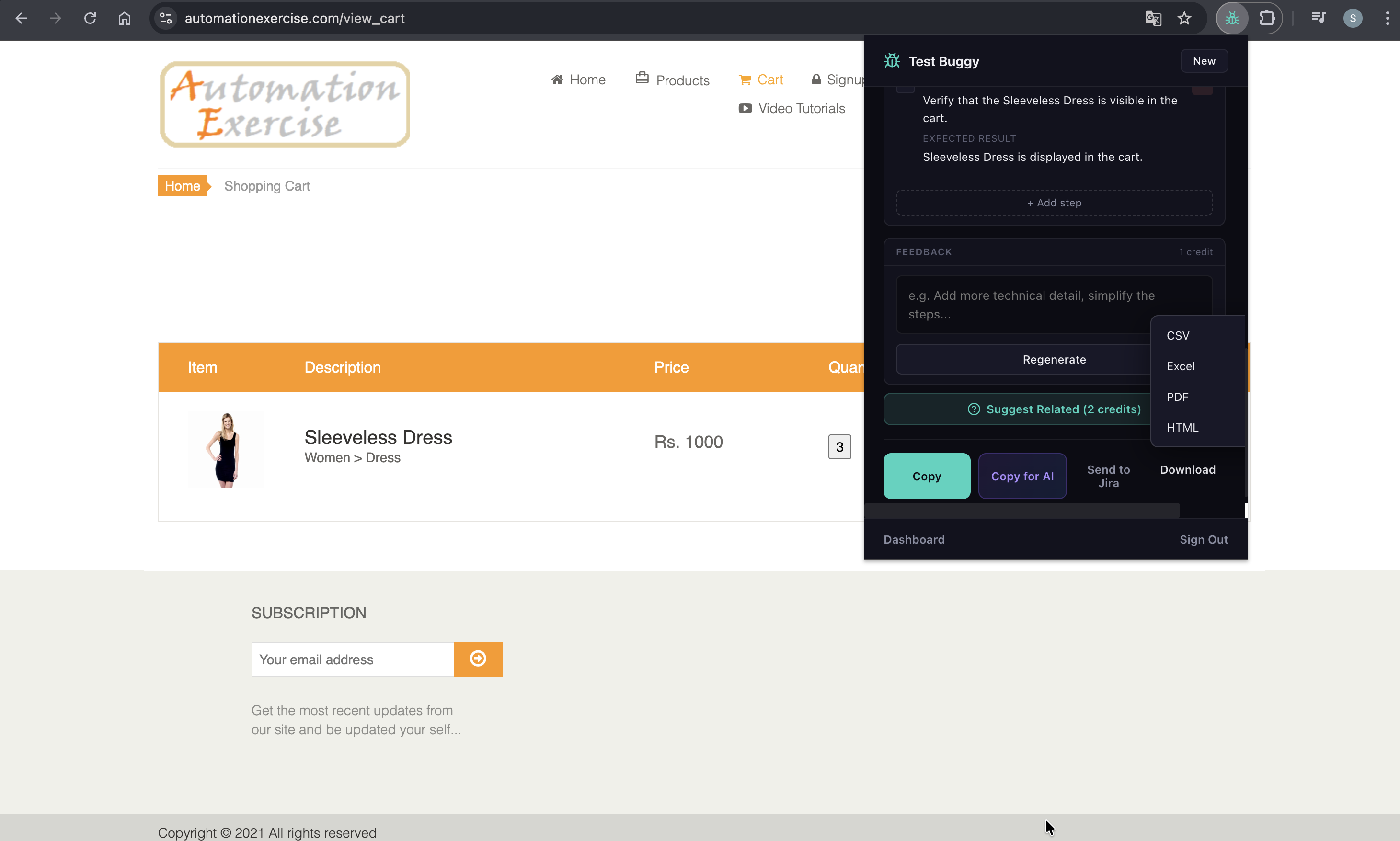Open the Download format dropdown
The image size is (1400, 841).
click(1187, 469)
